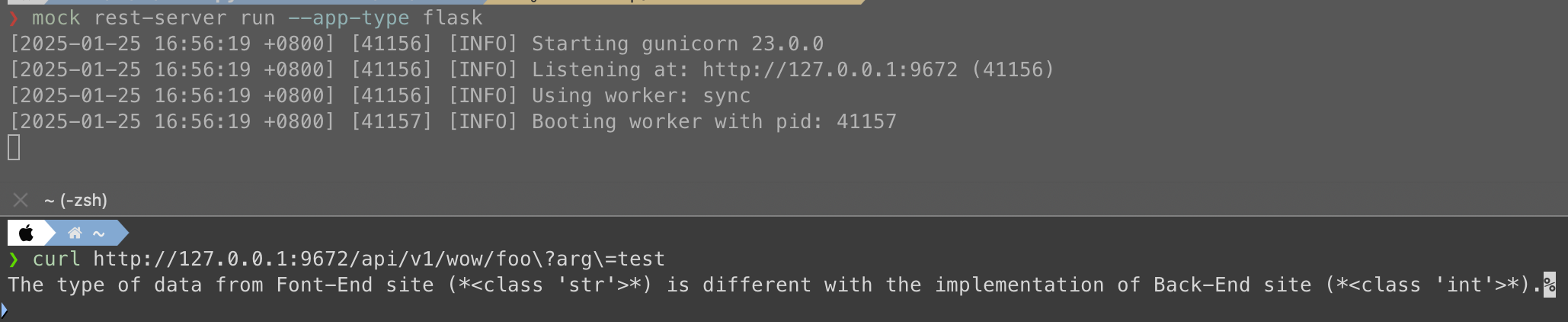Screen dimensions: 1568x322
Task: Click the highlighted percent end-of-line marker
Action: 1549,285
